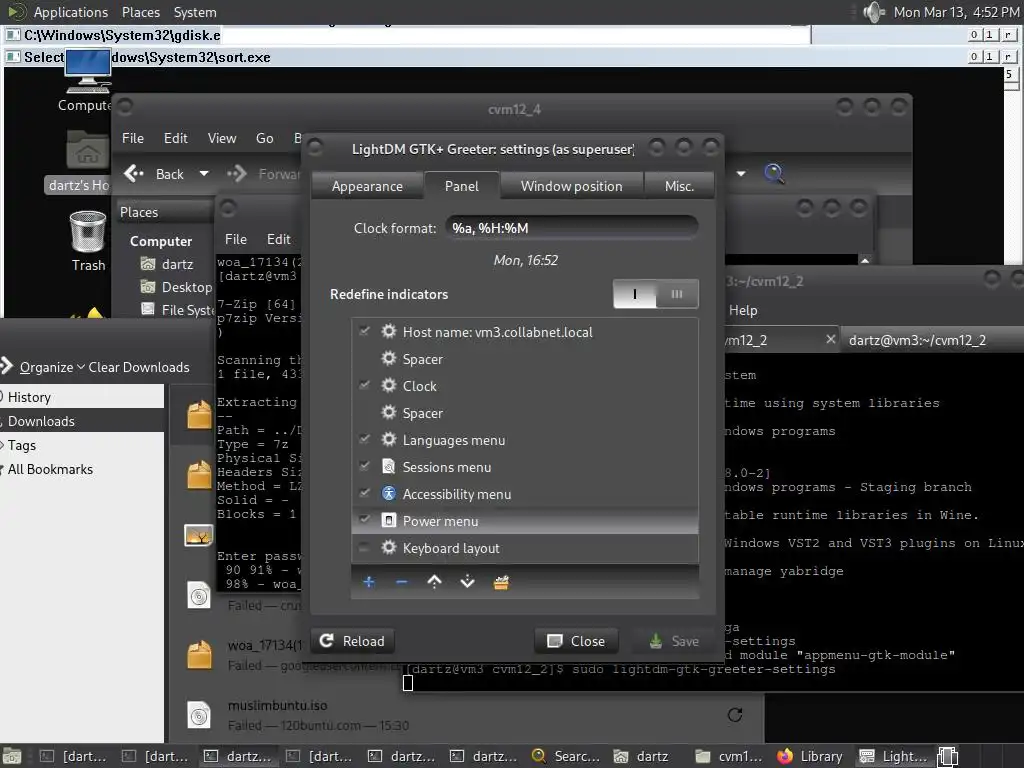Toggle the Host name indicator checkbox
The image size is (1024, 768).
pyautogui.click(x=364, y=331)
